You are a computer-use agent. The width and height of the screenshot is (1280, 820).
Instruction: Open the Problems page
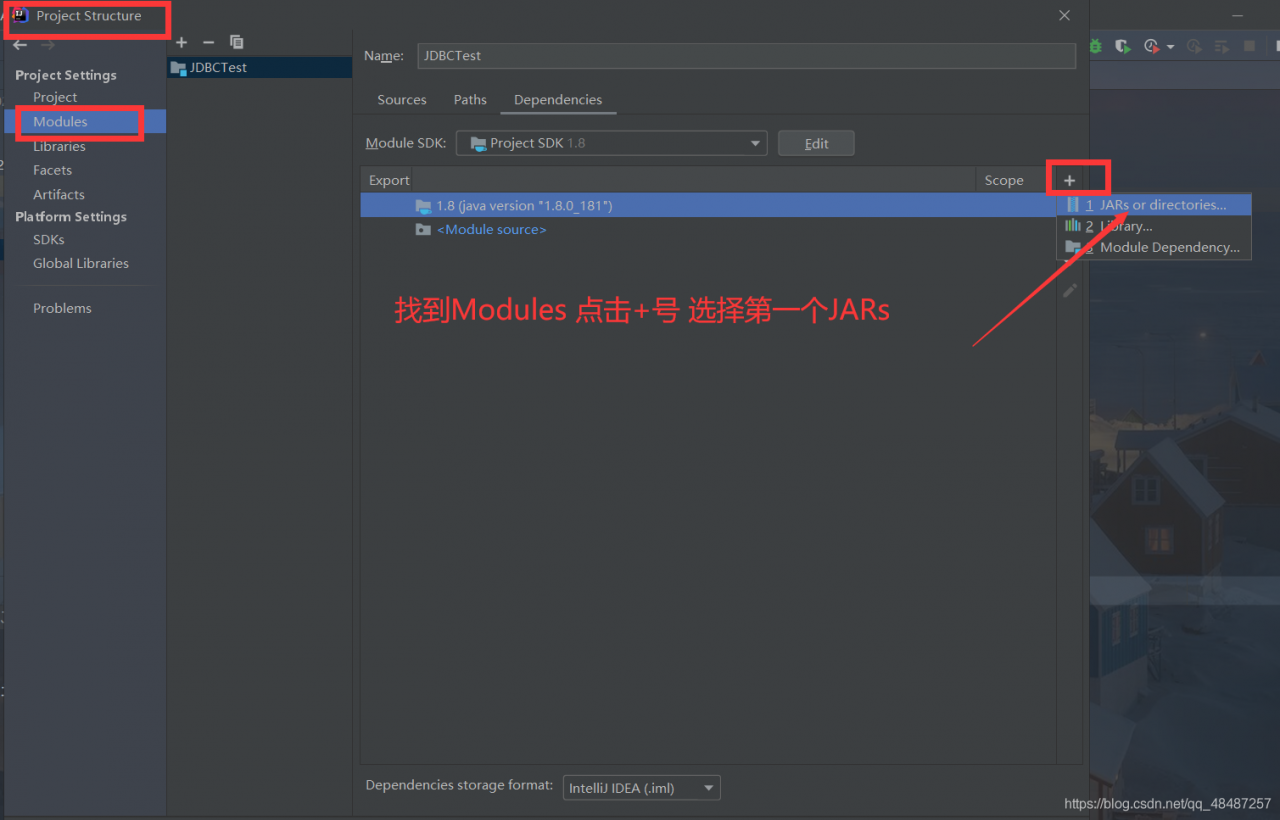coord(62,308)
